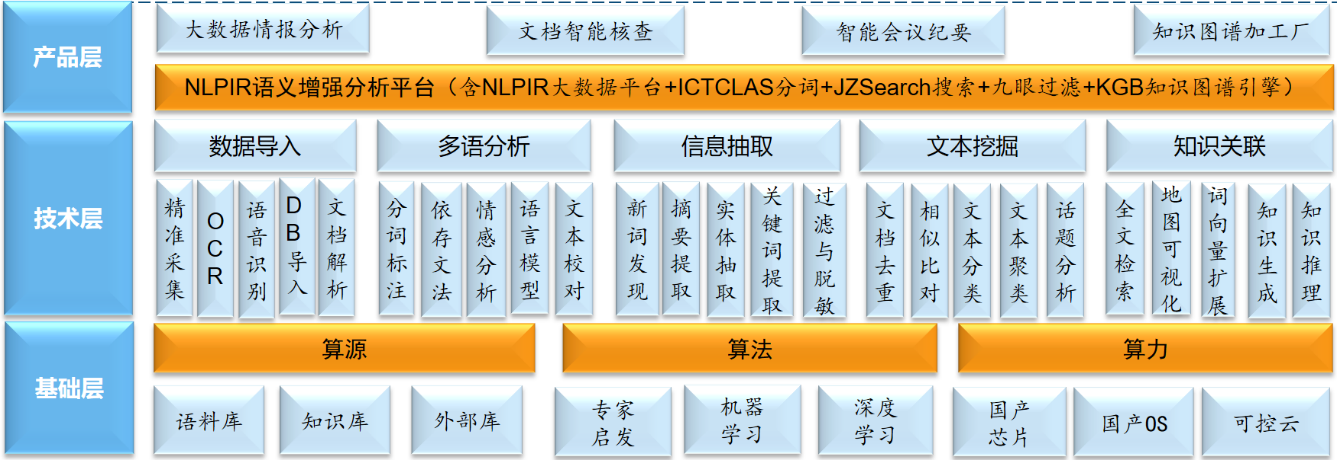1337x460 pixels.
Task: Click the 相似比对 box
Action: pos(929,250)
